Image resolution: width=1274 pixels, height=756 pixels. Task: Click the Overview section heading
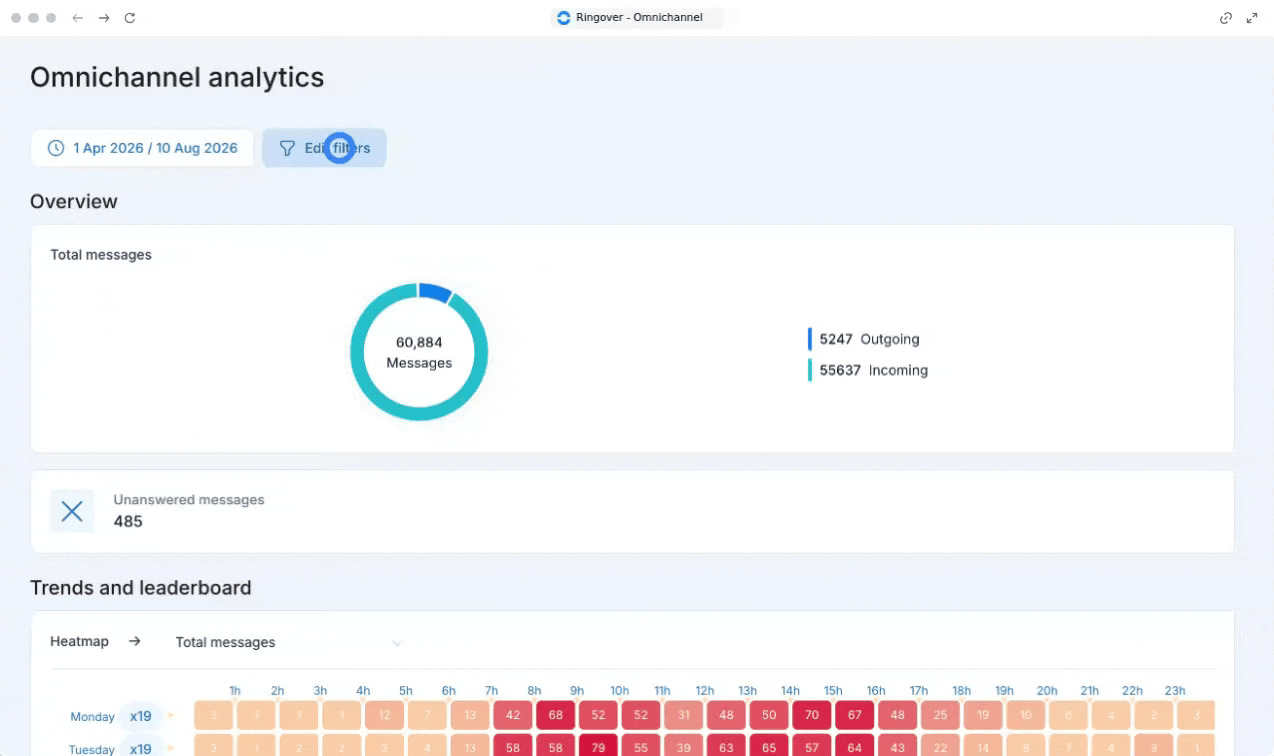(74, 201)
